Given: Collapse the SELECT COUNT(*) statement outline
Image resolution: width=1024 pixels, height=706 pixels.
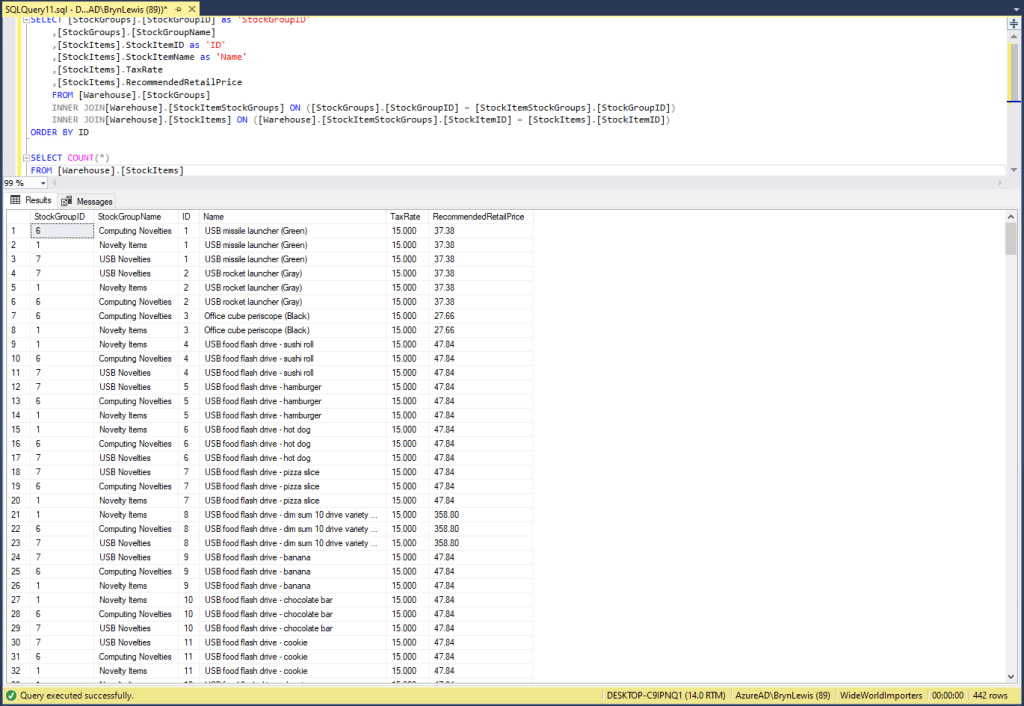Looking at the screenshot, I should (x=25, y=158).
